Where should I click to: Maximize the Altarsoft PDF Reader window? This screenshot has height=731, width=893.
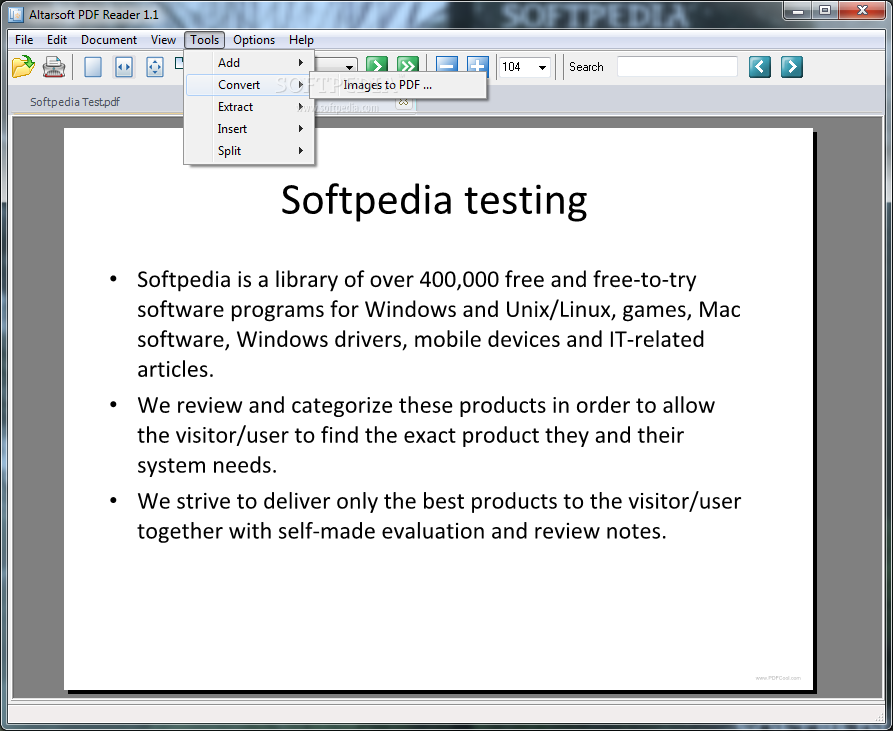[x=825, y=10]
